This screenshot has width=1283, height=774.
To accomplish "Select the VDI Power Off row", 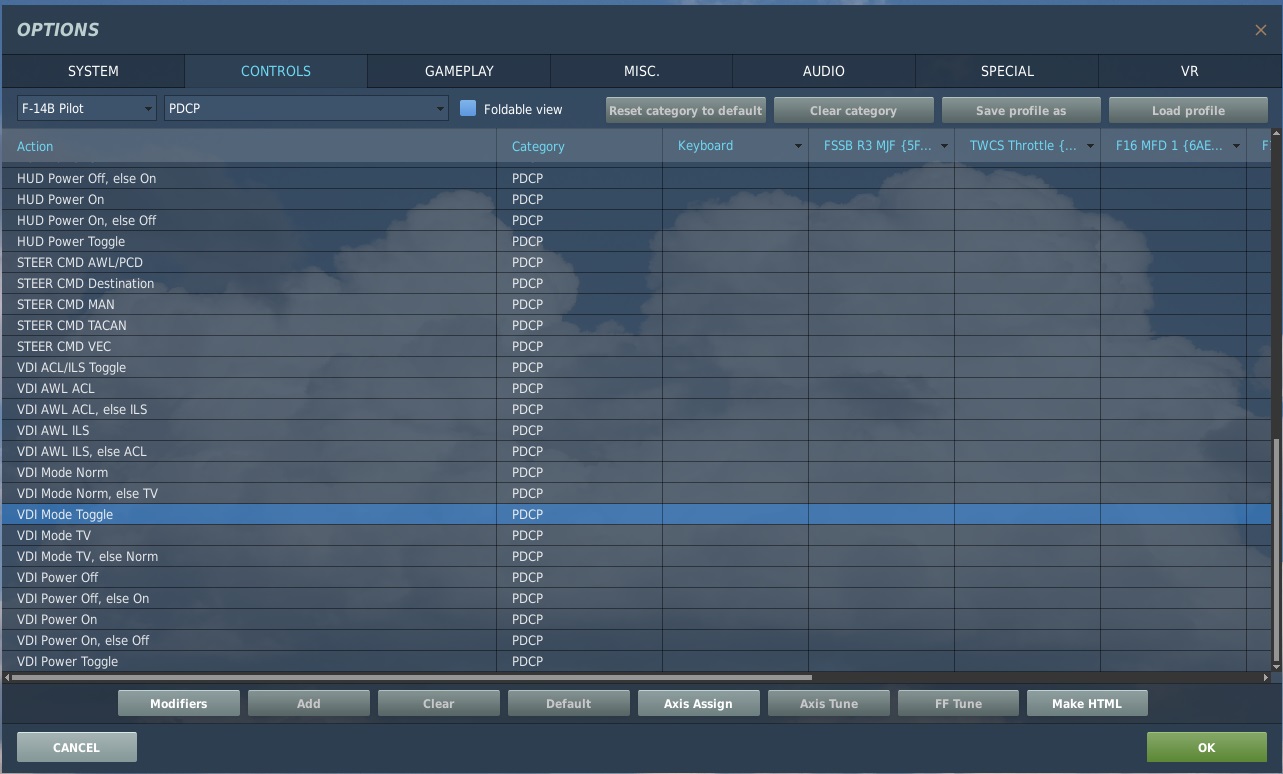I will 636,577.
